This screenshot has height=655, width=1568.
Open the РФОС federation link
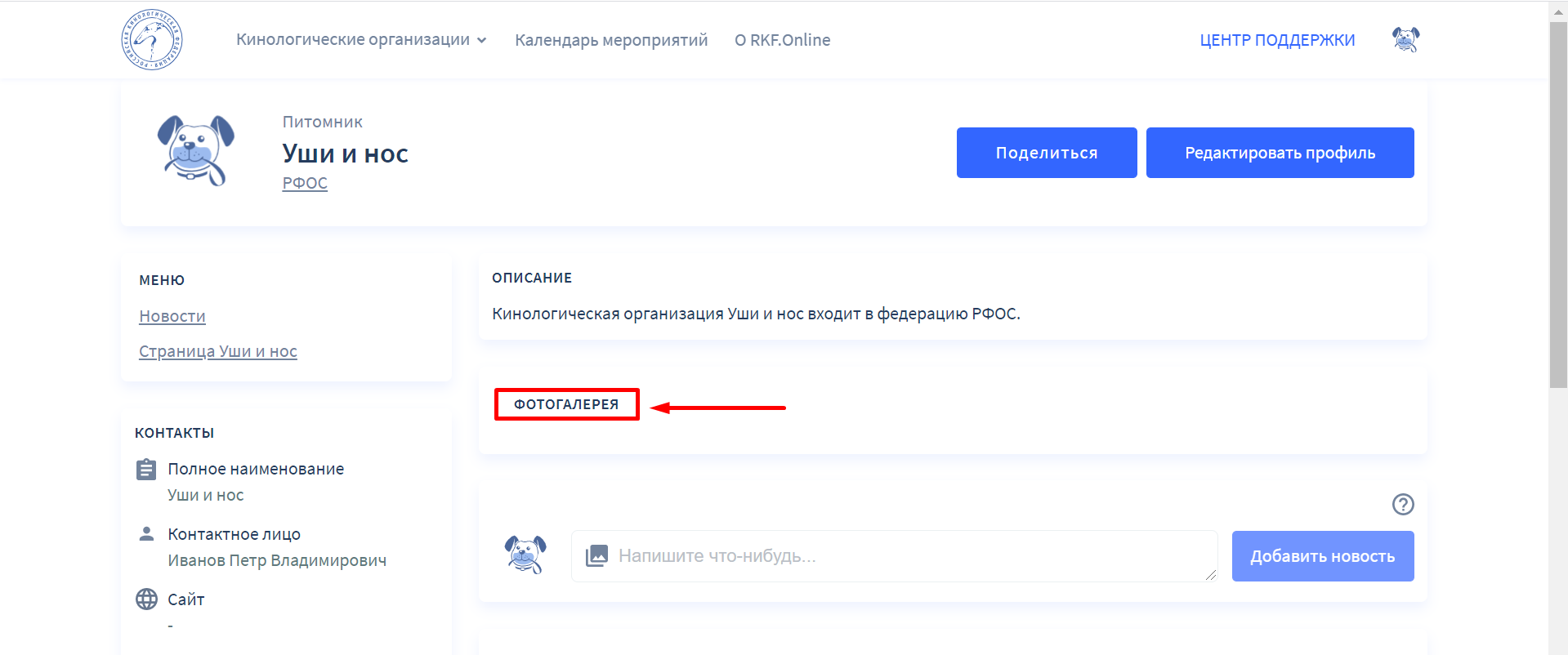pyautogui.click(x=305, y=183)
